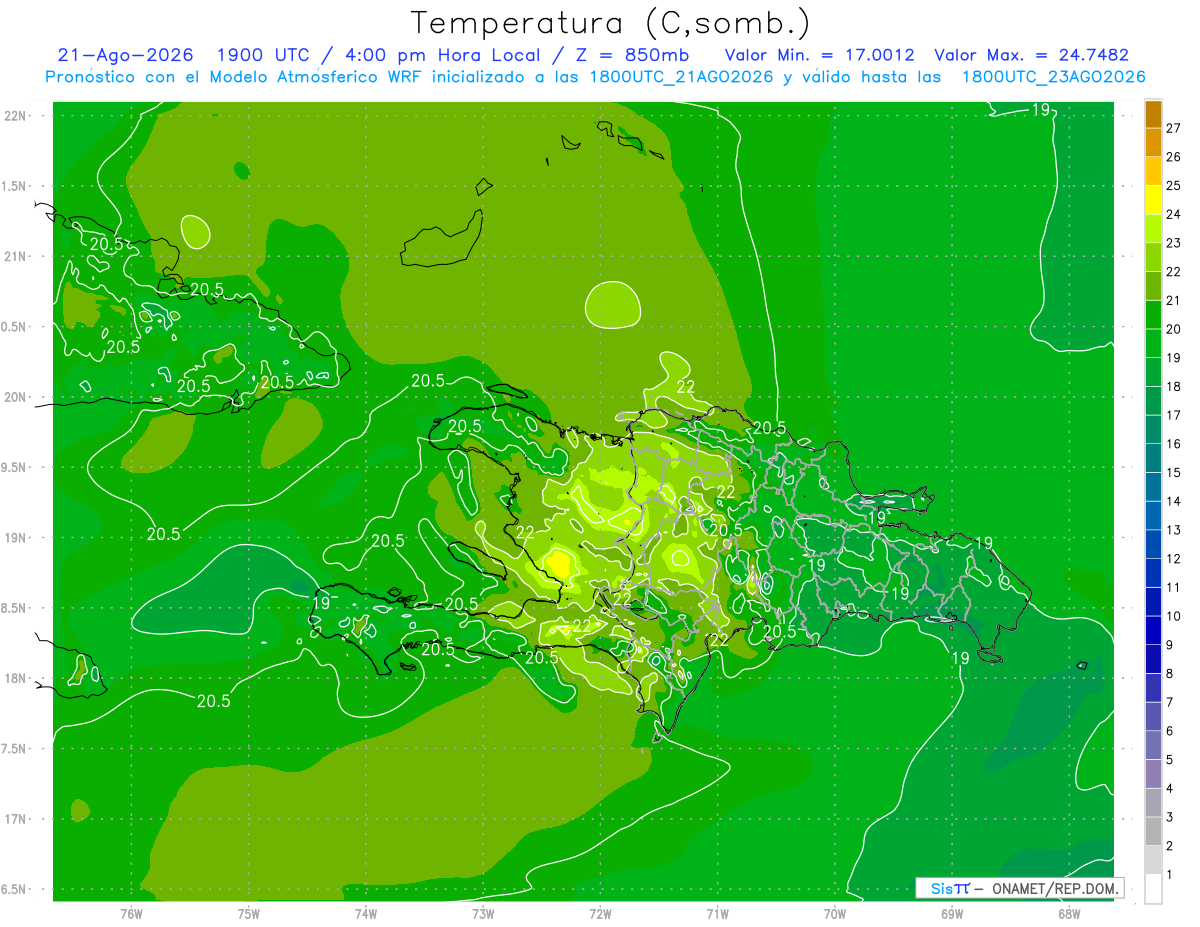Pick the top brown legend swatch above 27

[1153, 114]
